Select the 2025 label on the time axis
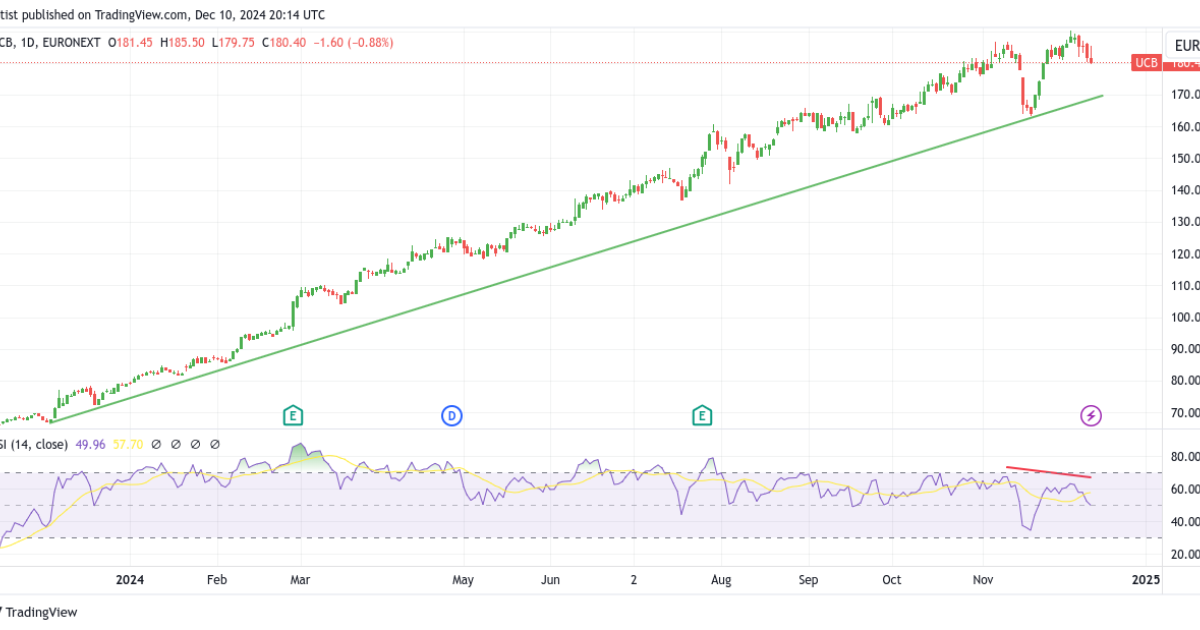The width and height of the screenshot is (1200, 630). coord(1146,579)
